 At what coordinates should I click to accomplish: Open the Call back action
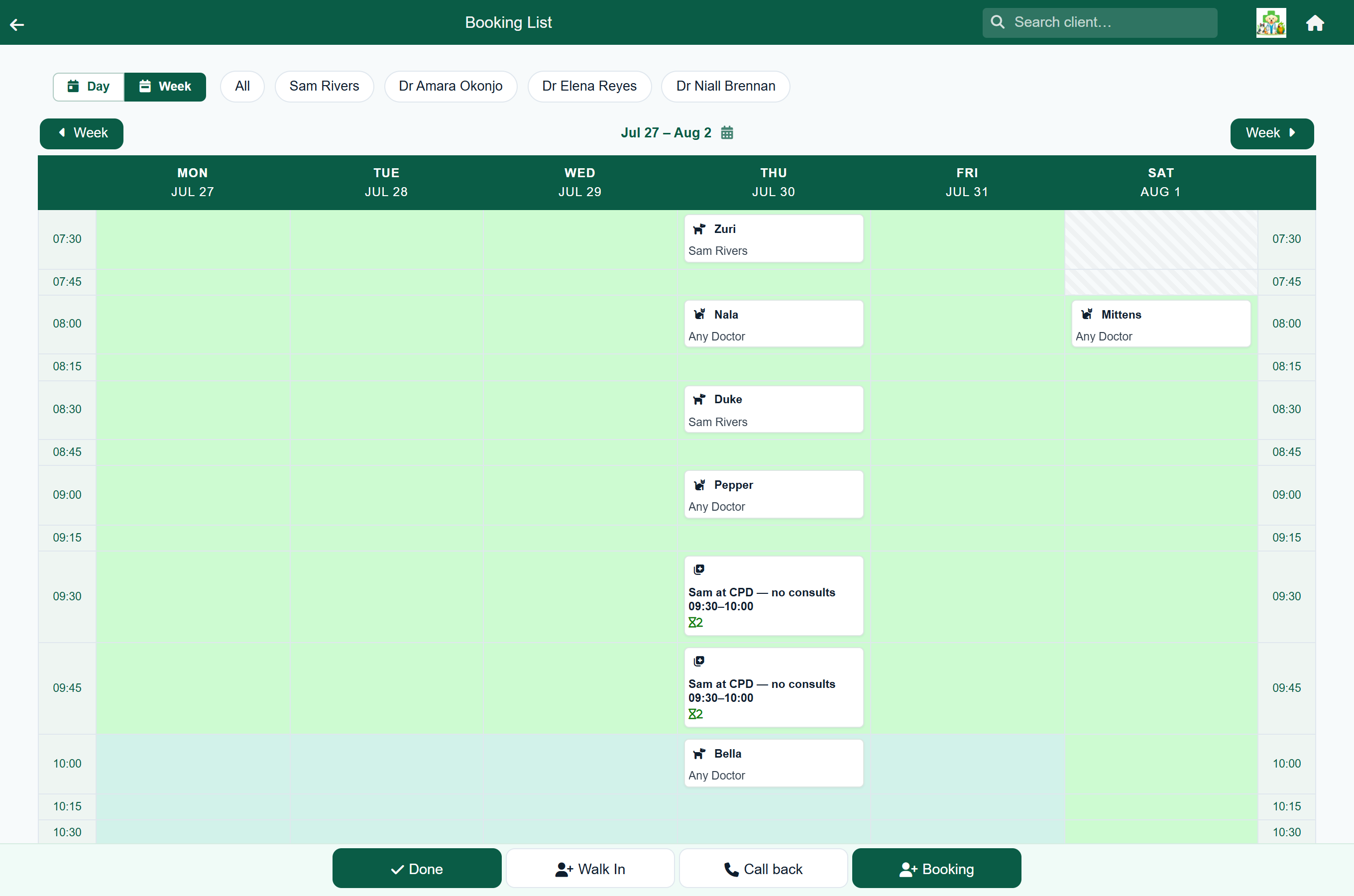point(763,868)
